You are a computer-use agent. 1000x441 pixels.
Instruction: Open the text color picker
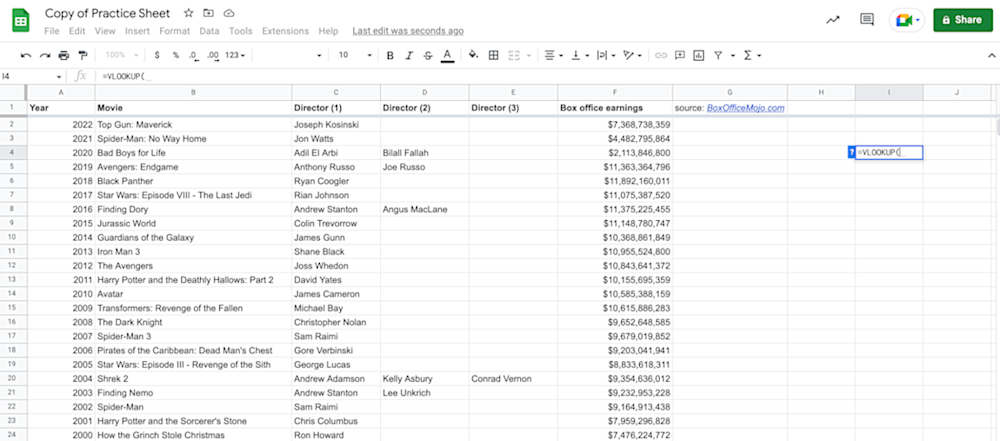[447, 56]
